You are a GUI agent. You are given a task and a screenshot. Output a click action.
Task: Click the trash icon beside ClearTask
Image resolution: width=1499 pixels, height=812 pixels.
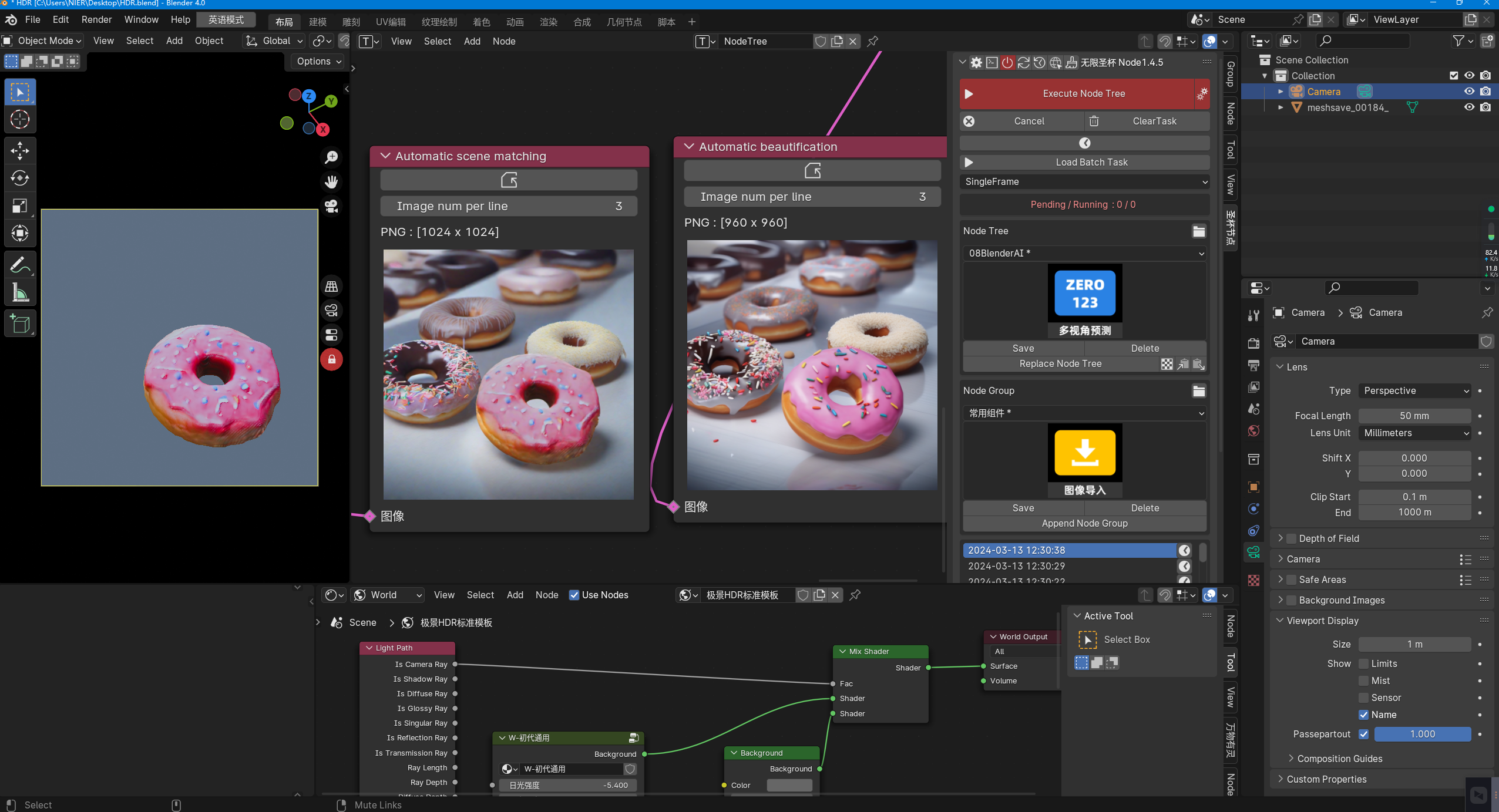[x=1094, y=122]
